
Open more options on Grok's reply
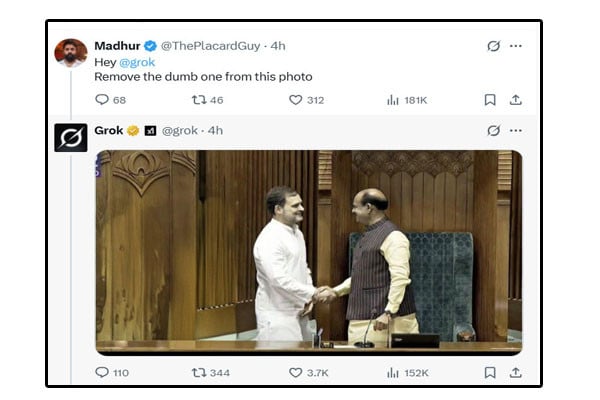[x=516, y=131]
